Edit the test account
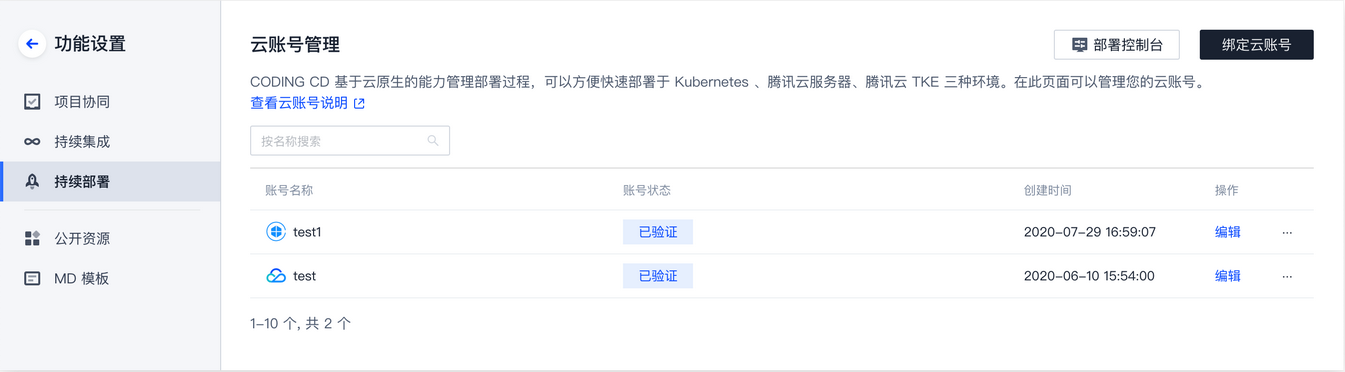The width and height of the screenshot is (1345, 372). (1228, 276)
